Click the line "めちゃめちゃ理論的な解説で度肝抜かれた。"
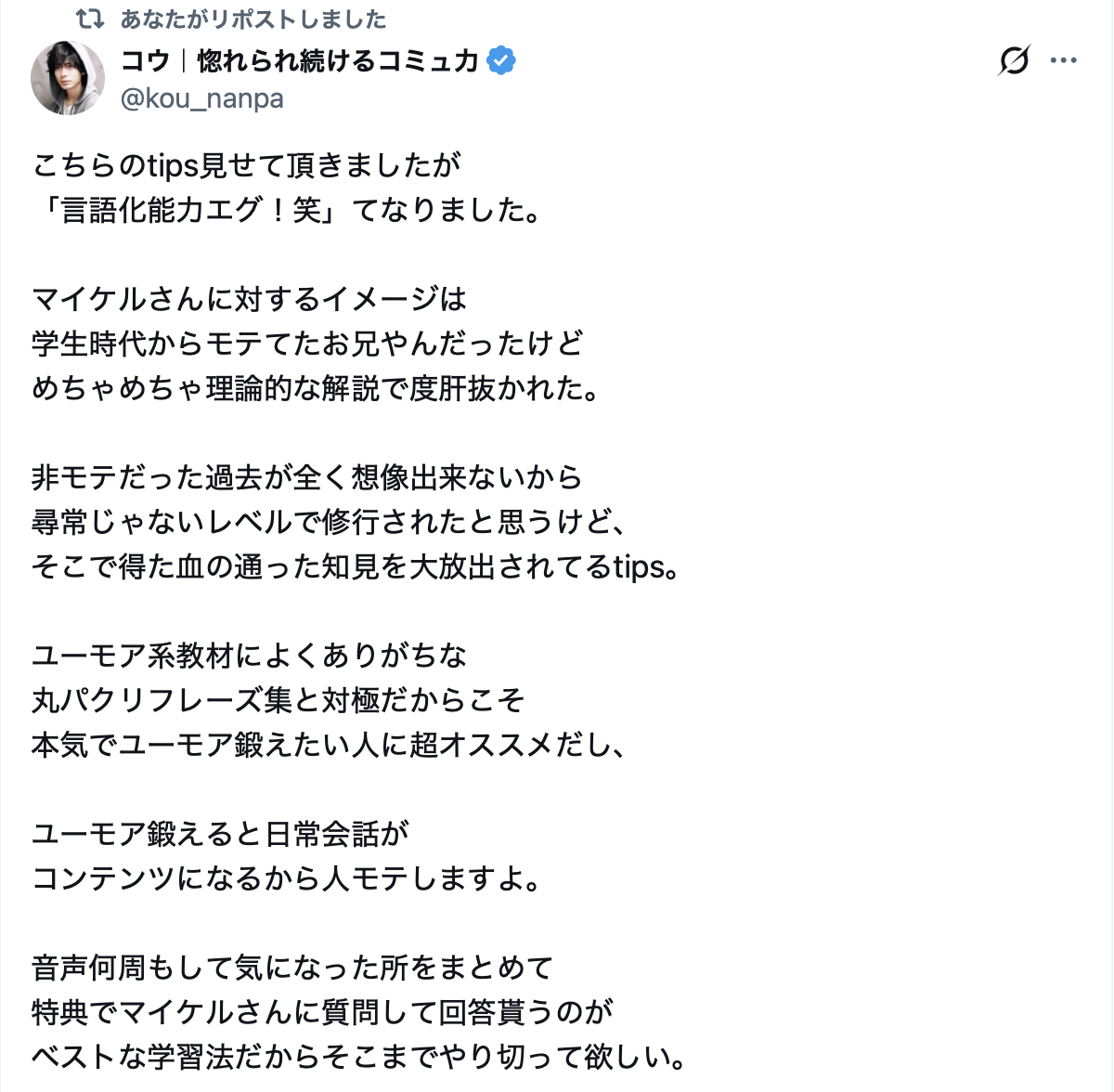1114x1092 pixels. 317,388
